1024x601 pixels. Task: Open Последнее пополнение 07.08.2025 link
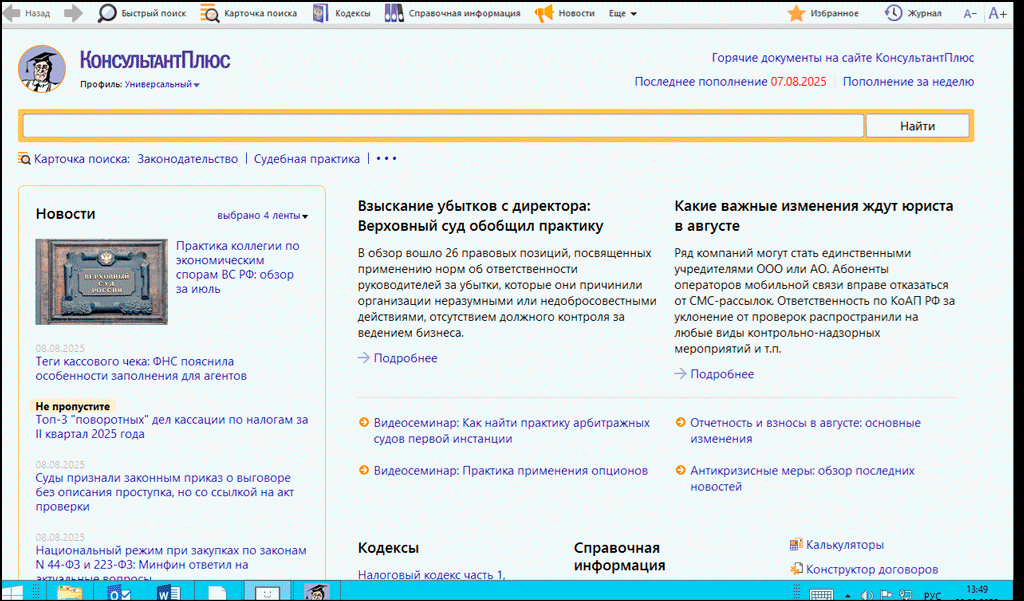tap(730, 82)
